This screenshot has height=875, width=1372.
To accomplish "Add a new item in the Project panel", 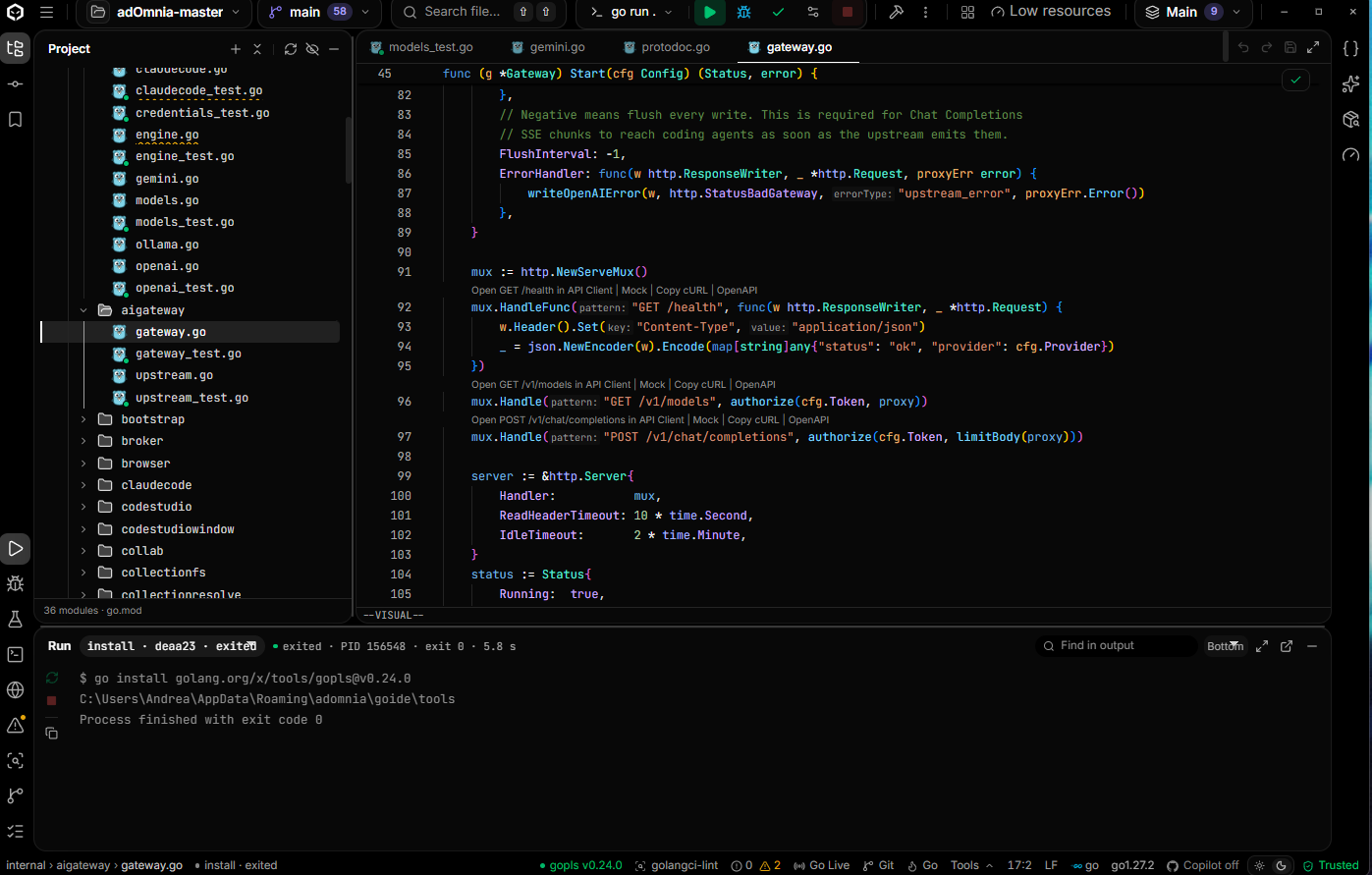I will point(236,49).
